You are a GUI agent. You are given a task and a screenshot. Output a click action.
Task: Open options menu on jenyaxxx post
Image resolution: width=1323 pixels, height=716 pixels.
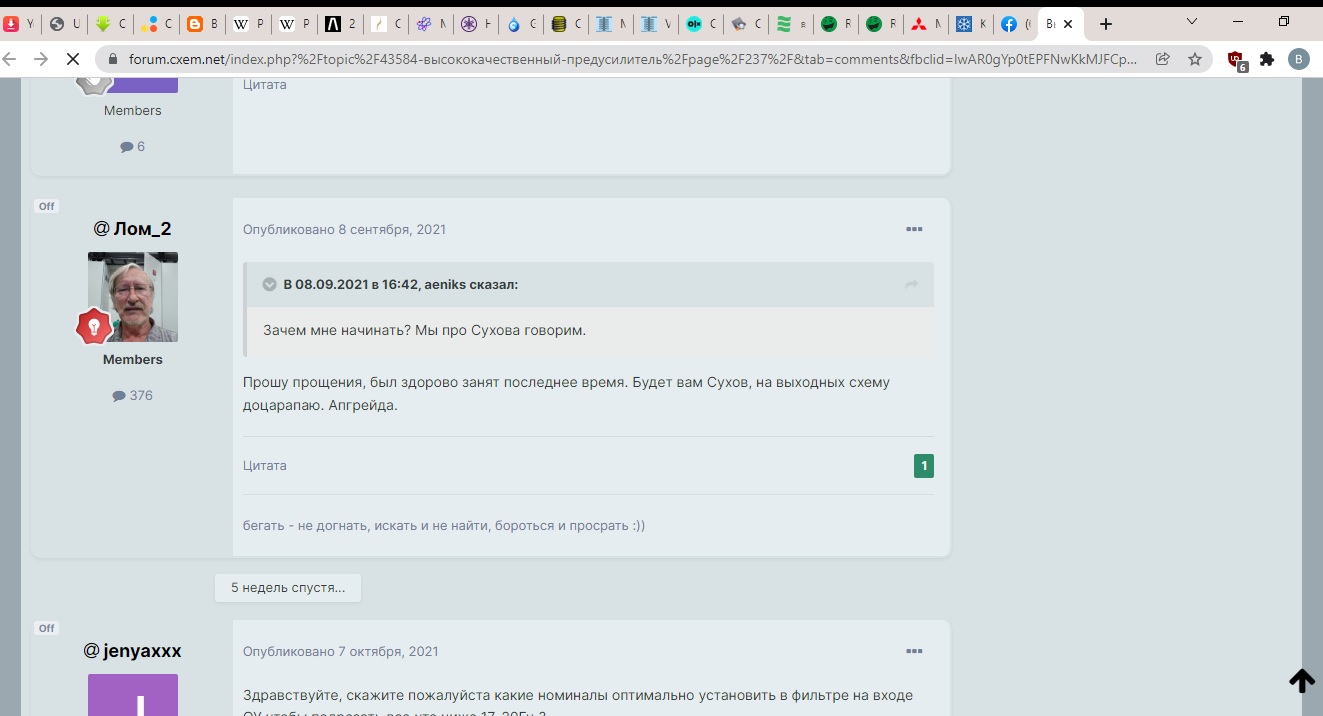(914, 651)
